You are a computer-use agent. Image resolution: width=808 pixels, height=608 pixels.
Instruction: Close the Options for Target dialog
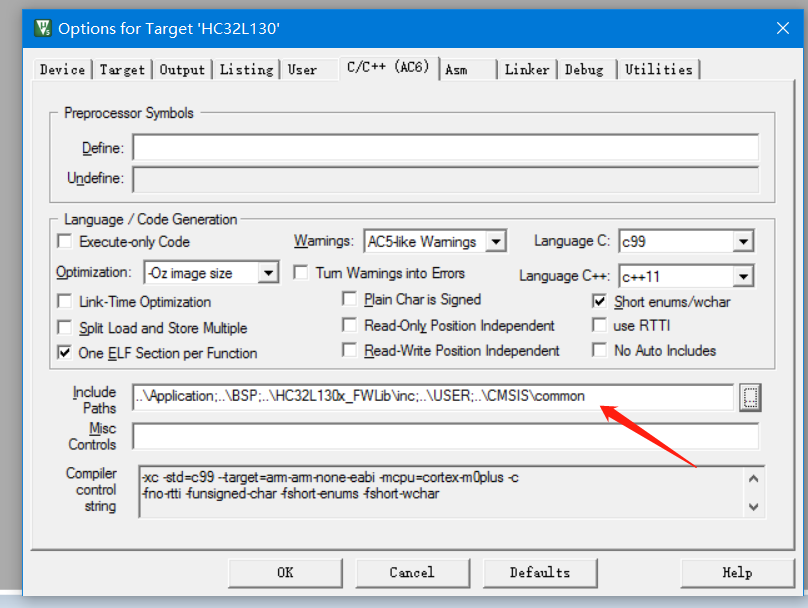pos(783,28)
